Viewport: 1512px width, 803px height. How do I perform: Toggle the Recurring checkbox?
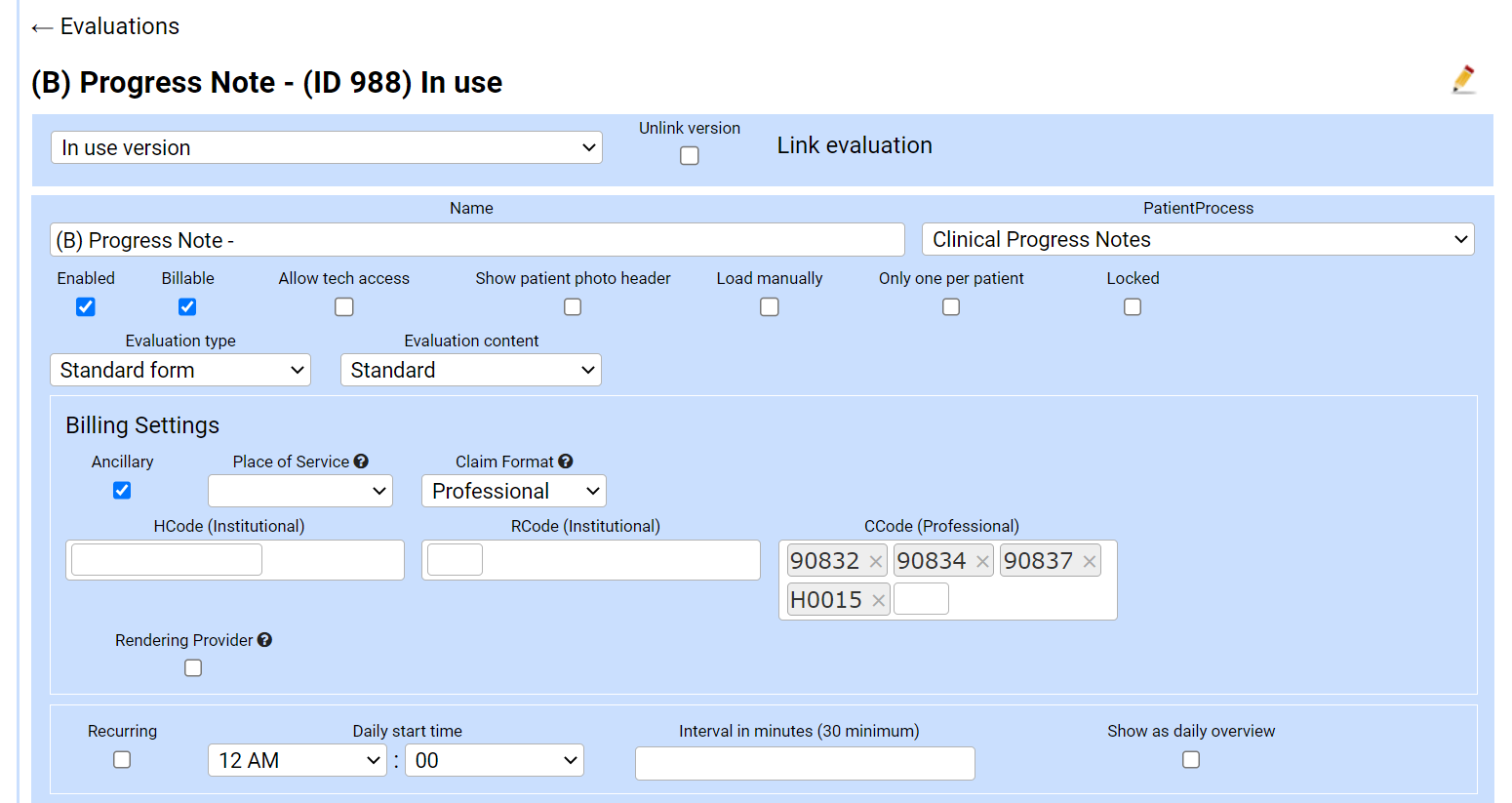point(122,759)
